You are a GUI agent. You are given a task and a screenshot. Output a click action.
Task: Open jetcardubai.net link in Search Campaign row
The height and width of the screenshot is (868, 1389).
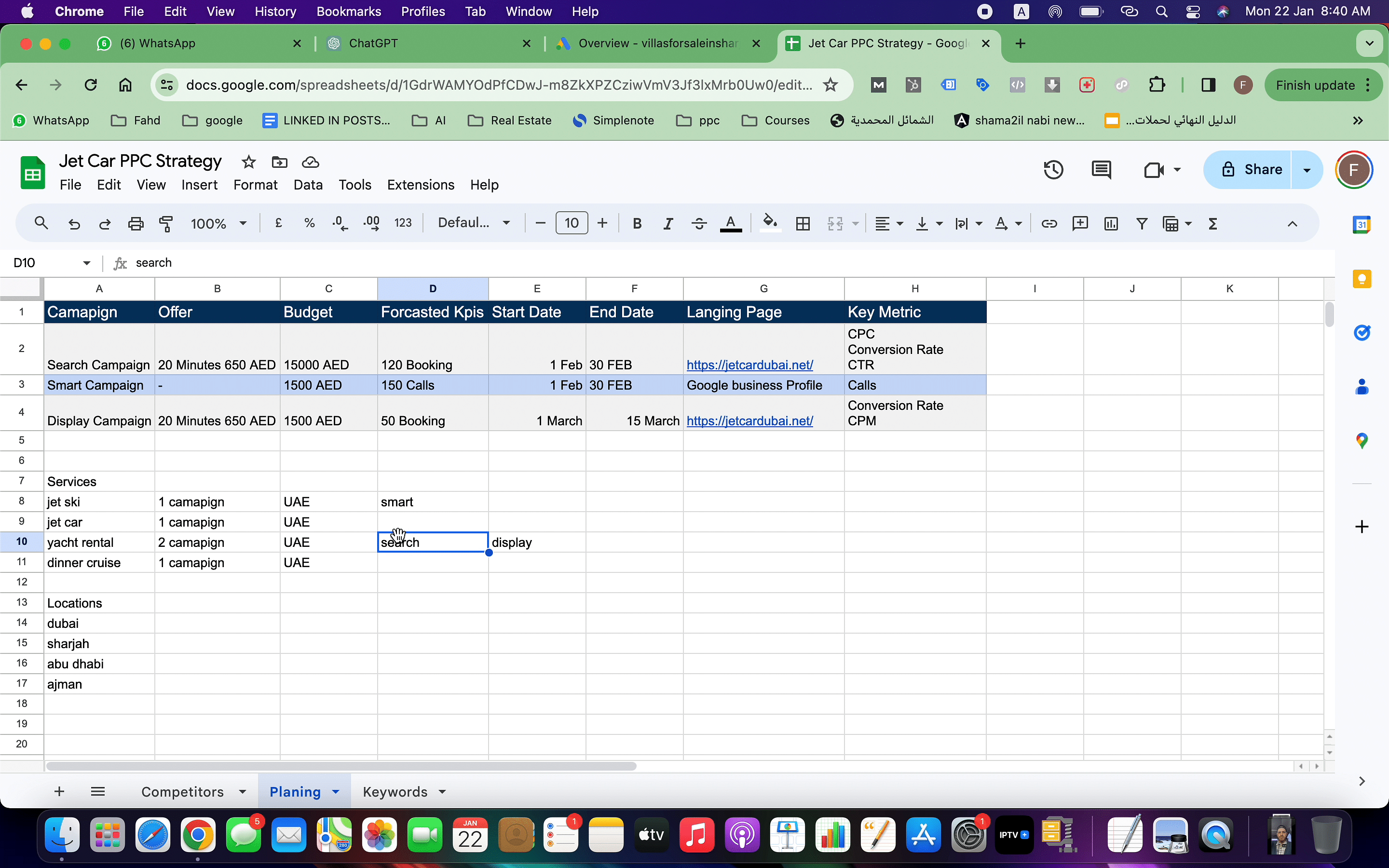pyautogui.click(x=749, y=365)
